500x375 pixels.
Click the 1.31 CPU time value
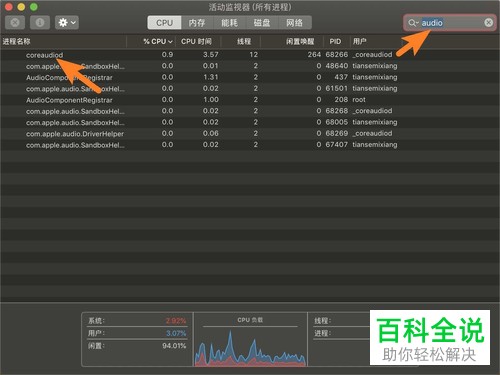tap(211, 77)
